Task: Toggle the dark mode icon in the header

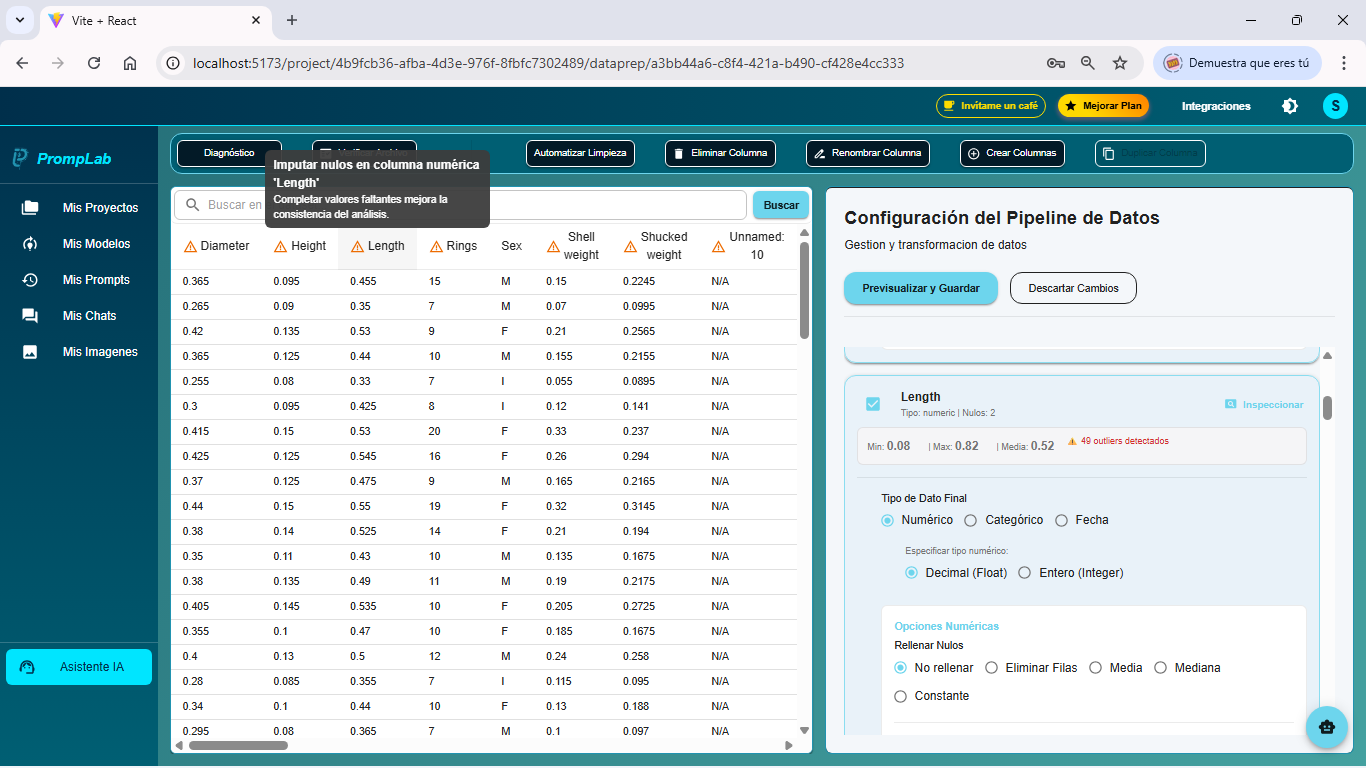Action: coord(1290,105)
